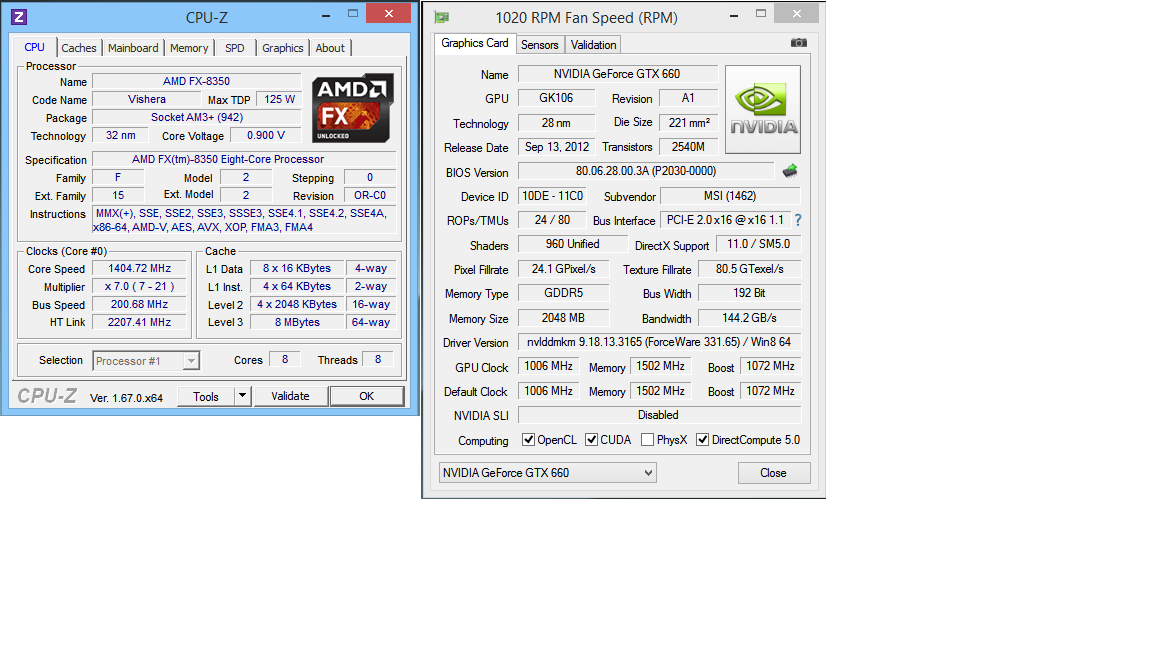Switch to the SPD tab

(235, 48)
